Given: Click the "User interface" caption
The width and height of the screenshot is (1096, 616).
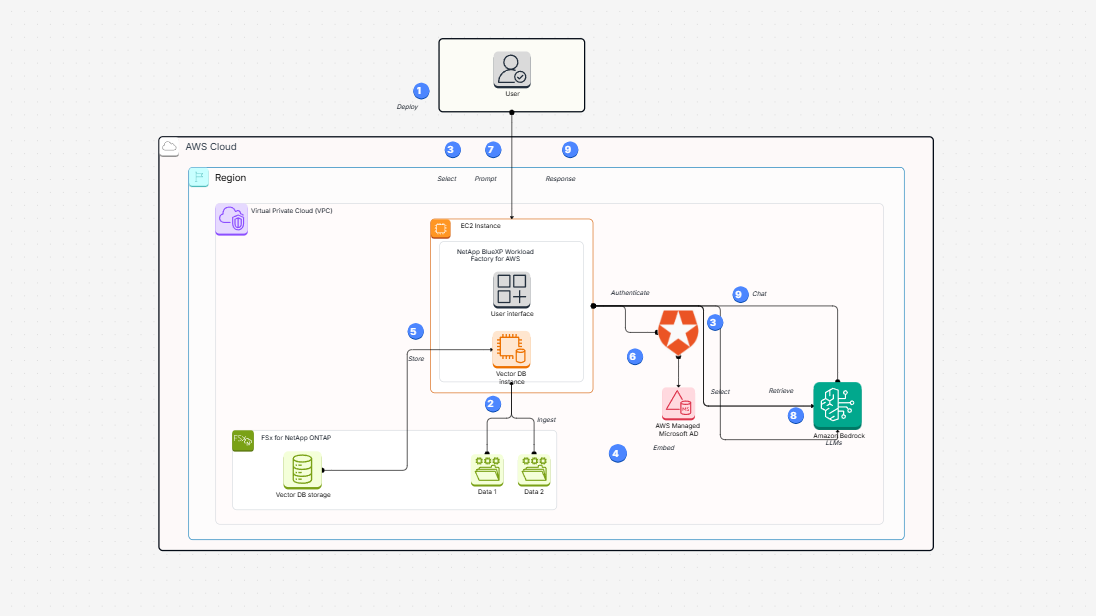Looking at the screenshot, I should tap(512, 314).
